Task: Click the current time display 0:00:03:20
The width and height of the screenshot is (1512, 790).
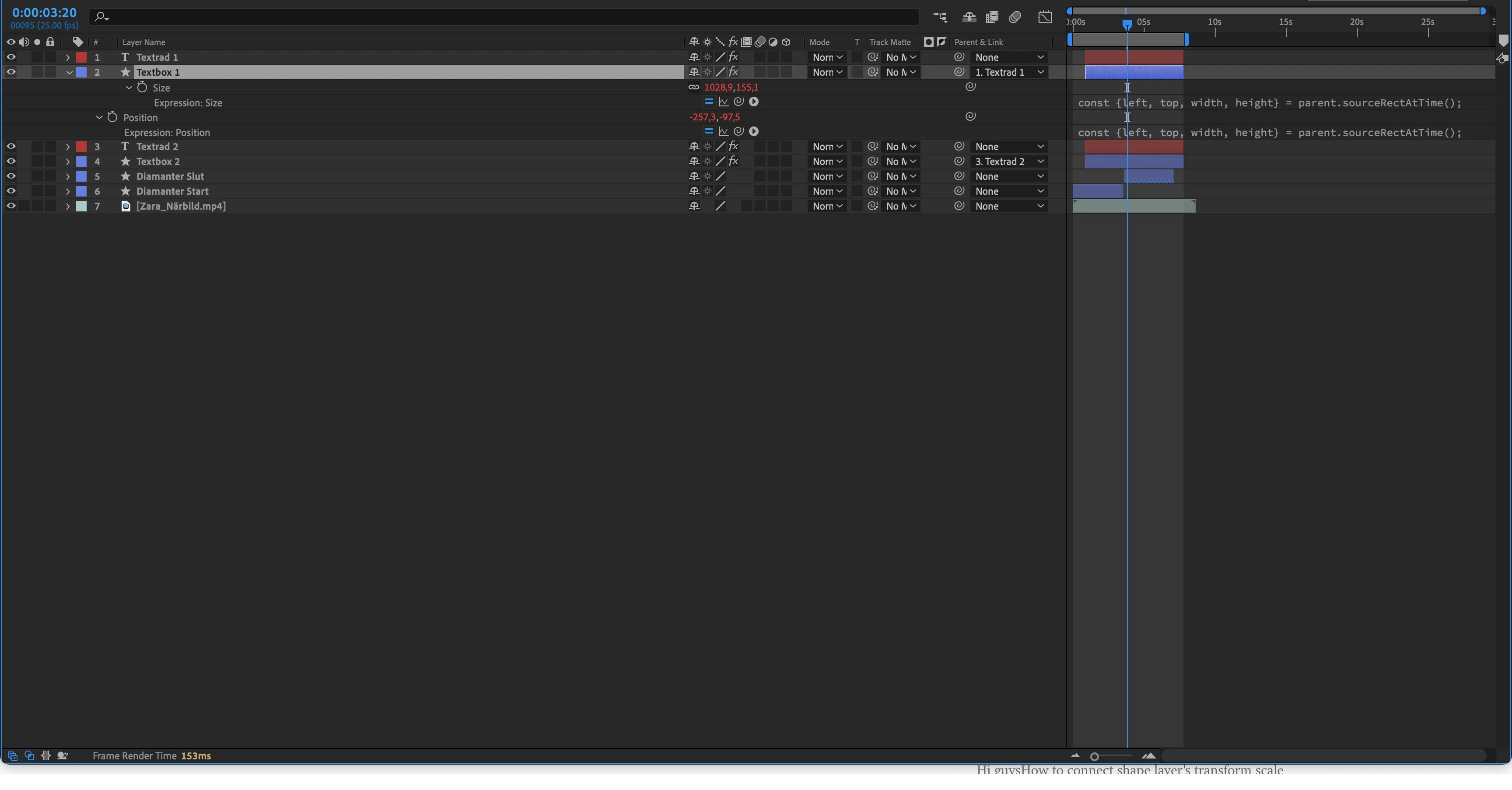Action: tap(44, 12)
